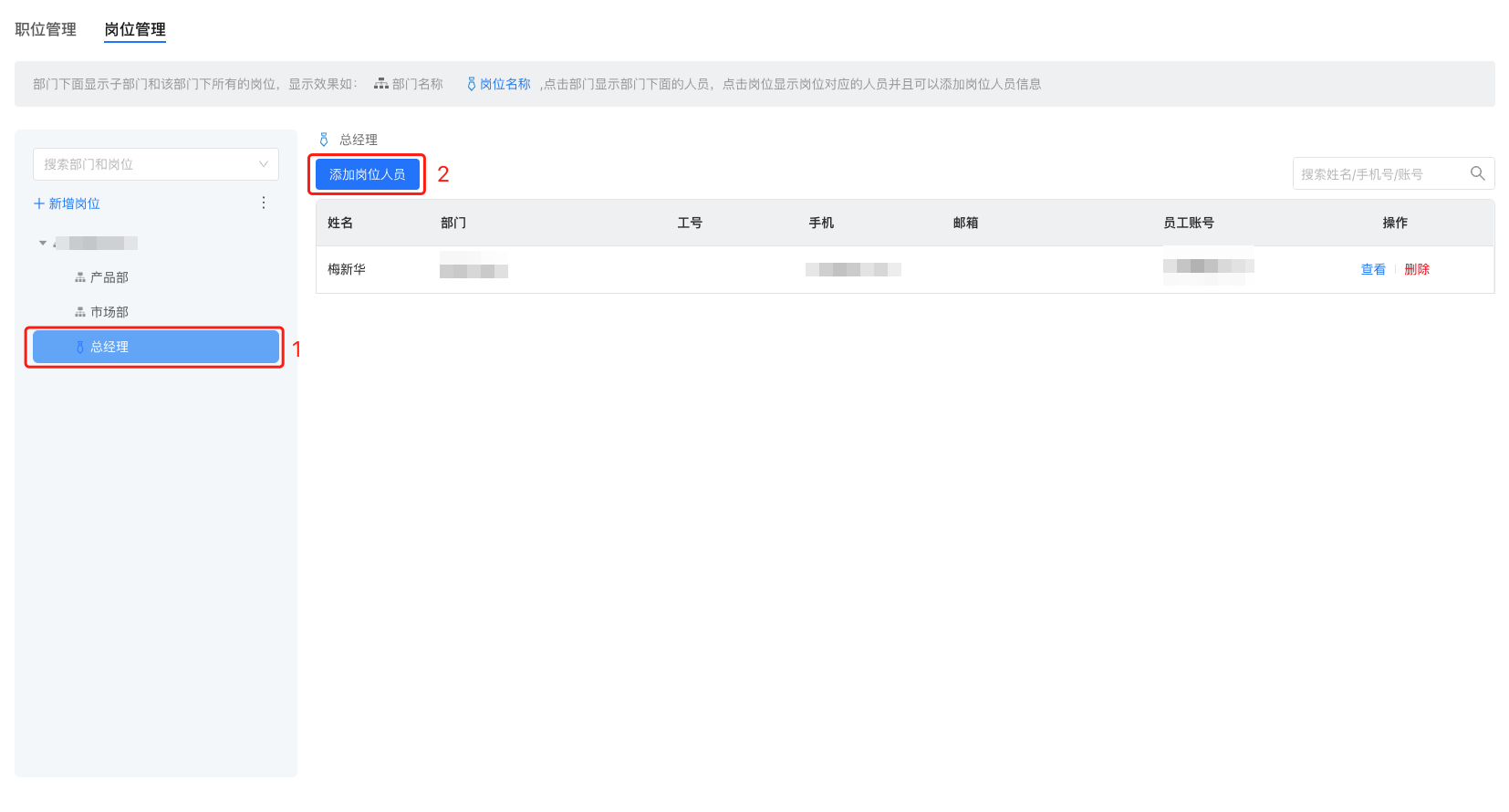This screenshot has width=1509, height=812.
Task: Open the three-dot more options menu
Action: 264,203
